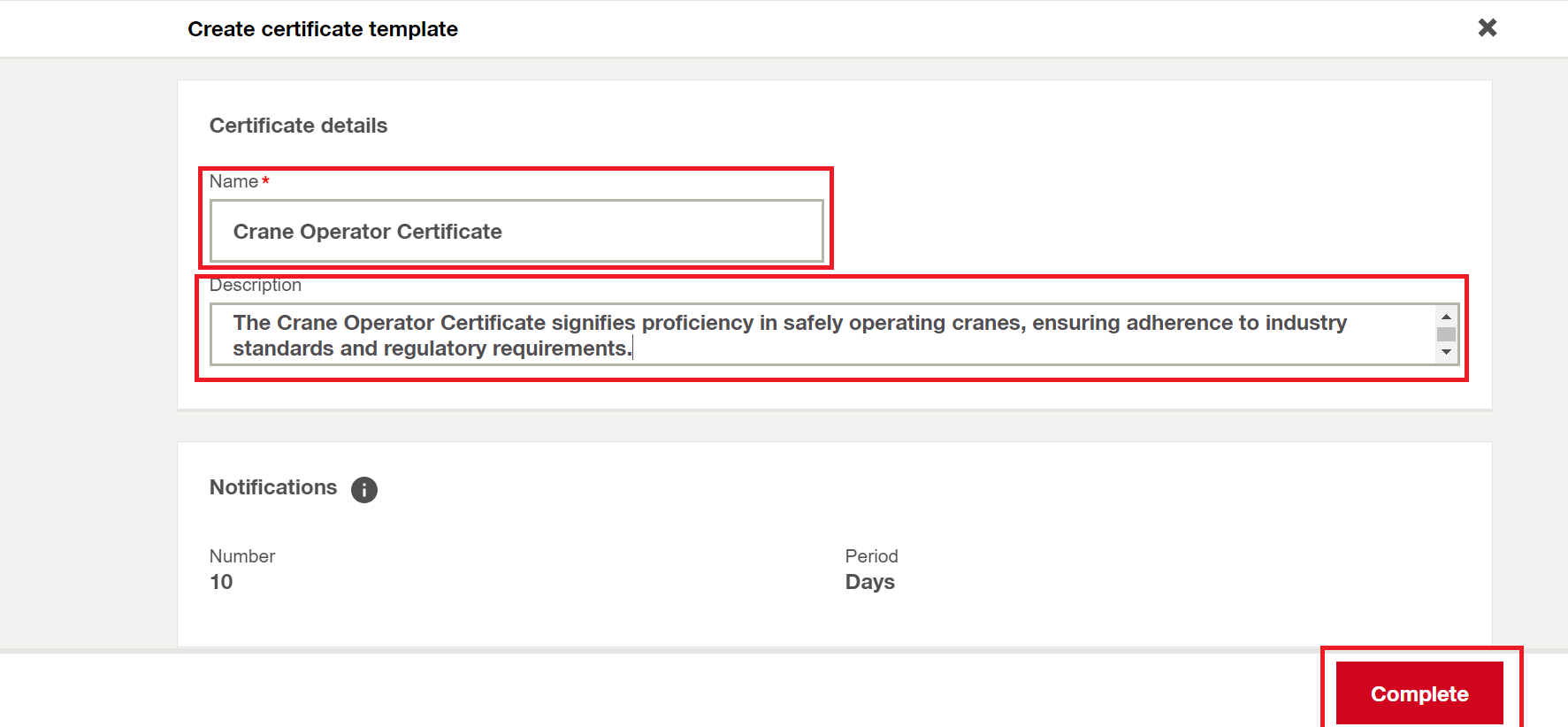Click the Complete button

coord(1419,693)
